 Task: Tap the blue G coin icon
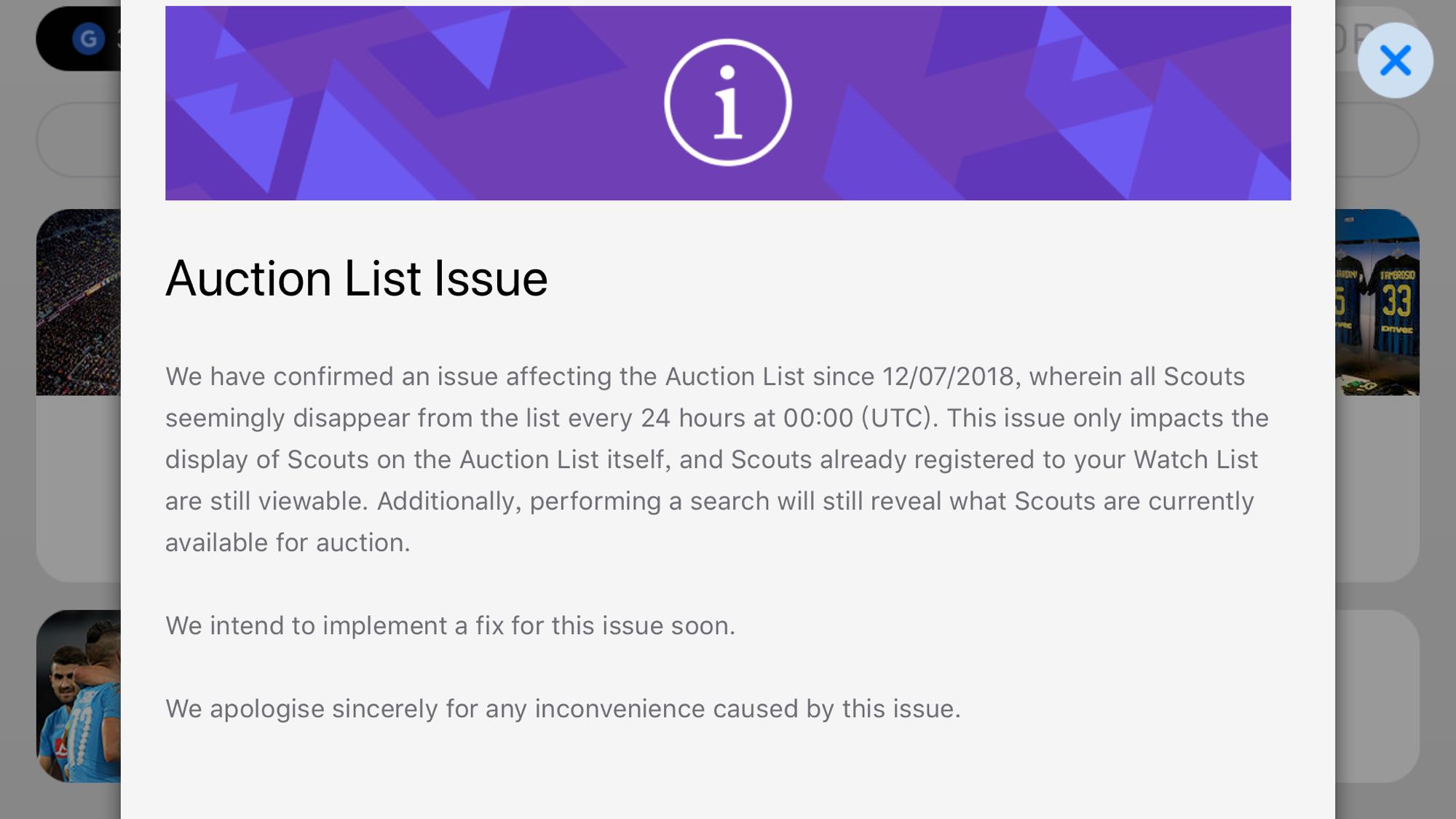pyautogui.click(x=89, y=39)
